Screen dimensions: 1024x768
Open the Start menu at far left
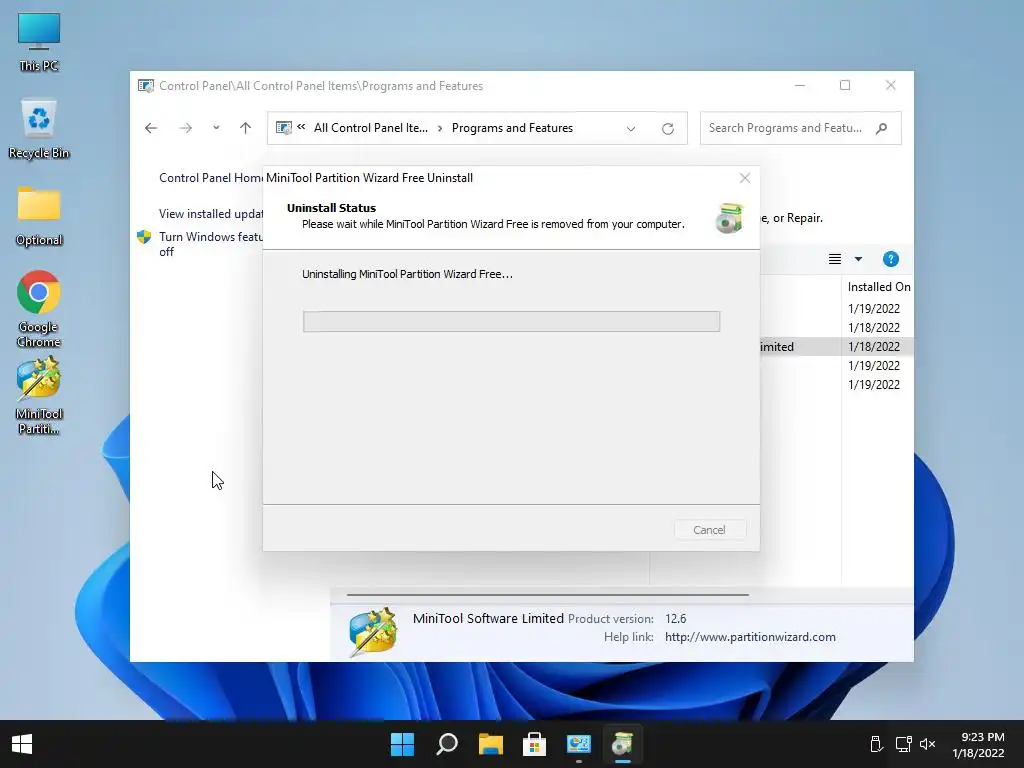coord(22,744)
